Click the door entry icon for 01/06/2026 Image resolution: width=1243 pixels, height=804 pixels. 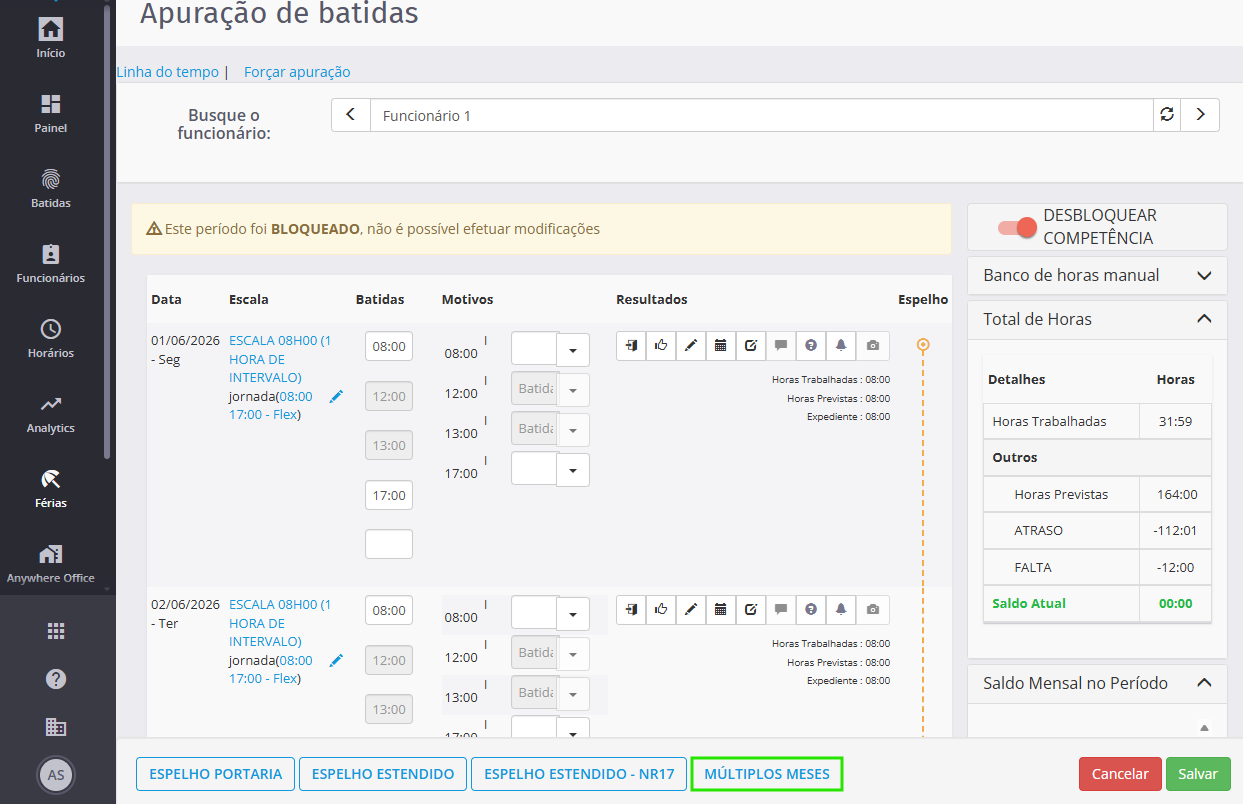[x=631, y=345]
